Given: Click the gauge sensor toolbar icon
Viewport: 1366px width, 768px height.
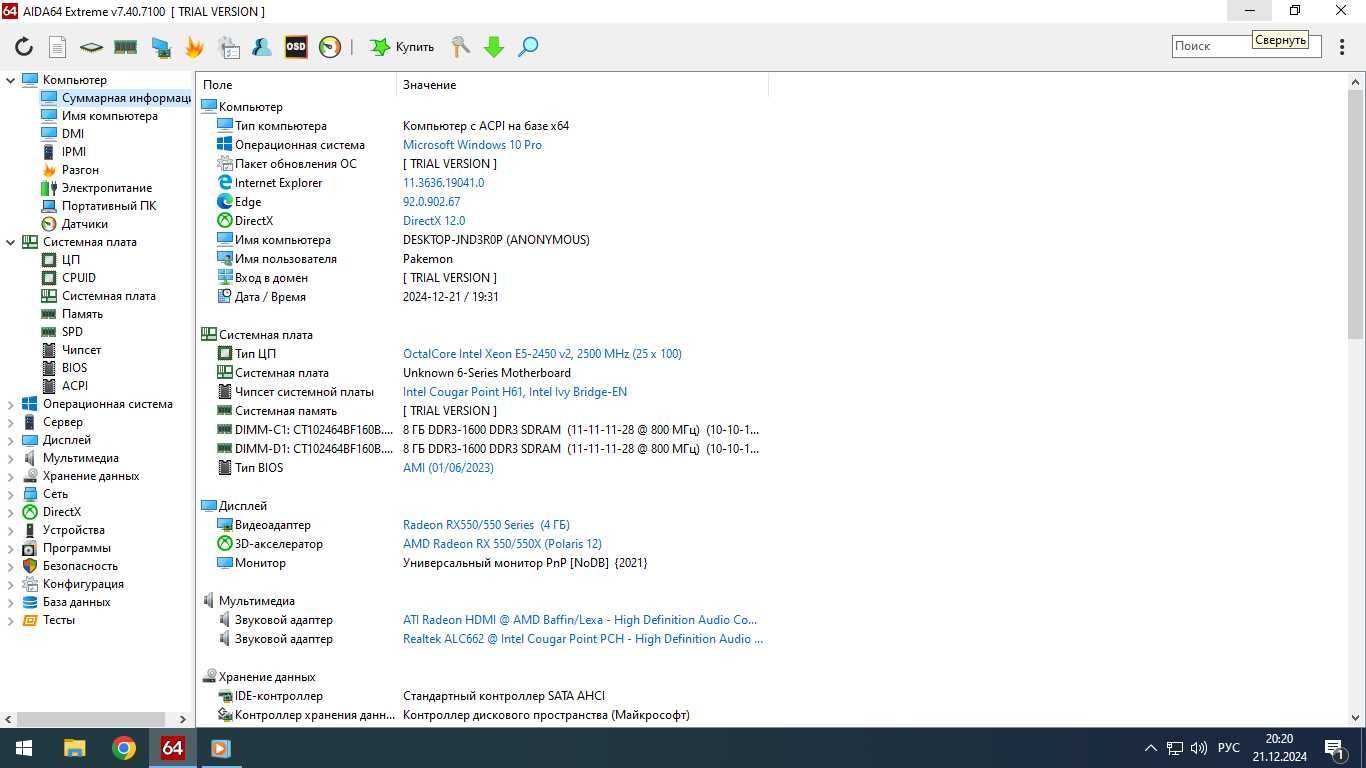Looking at the screenshot, I should pyautogui.click(x=330, y=47).
